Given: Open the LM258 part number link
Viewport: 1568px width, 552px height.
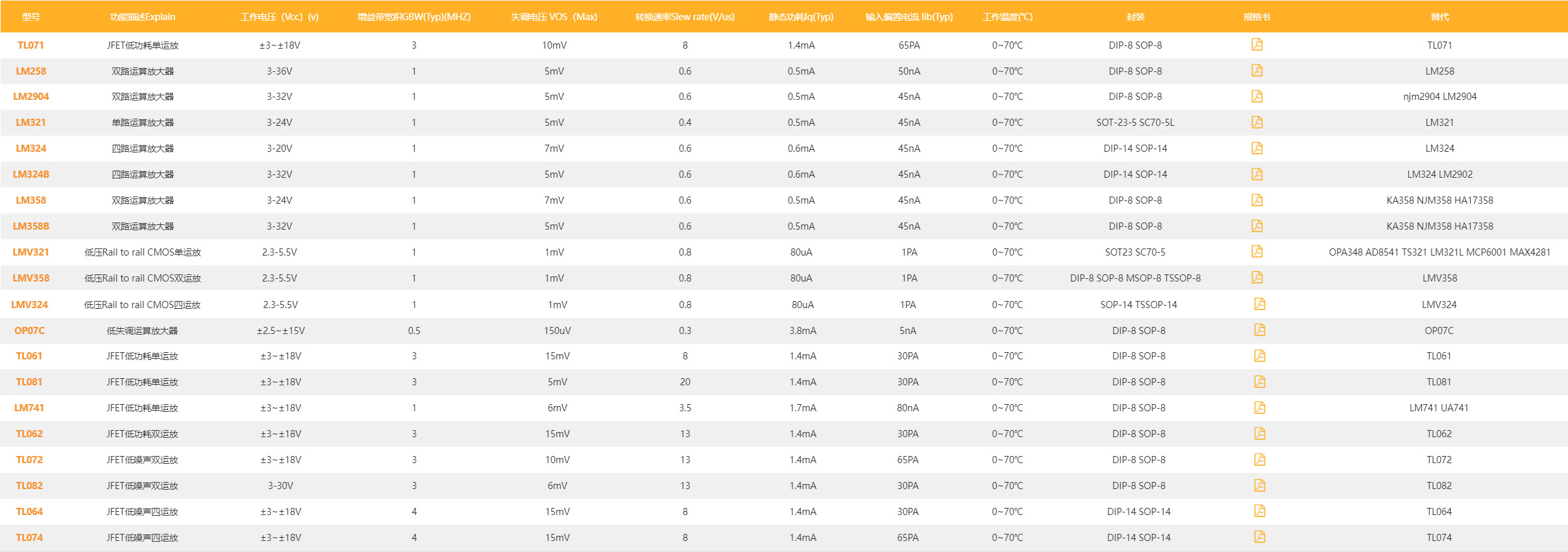Looking at the screenshot, I should click(x=31, y=71).
